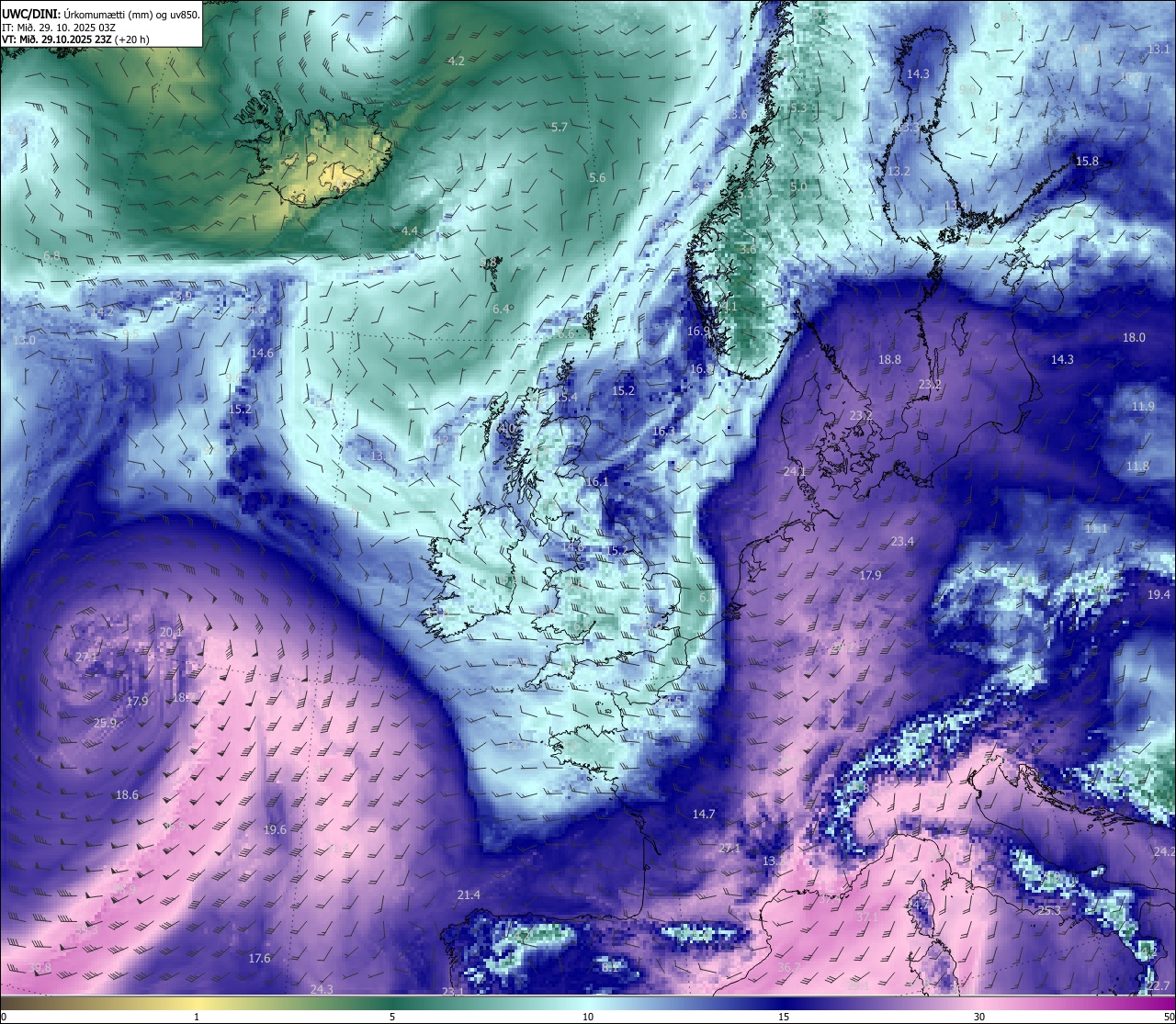Viewport: 1176px width, 1024px height.
Task: Click the '30' tick label on the colorbar
Action: click(x=979, y=1017)
